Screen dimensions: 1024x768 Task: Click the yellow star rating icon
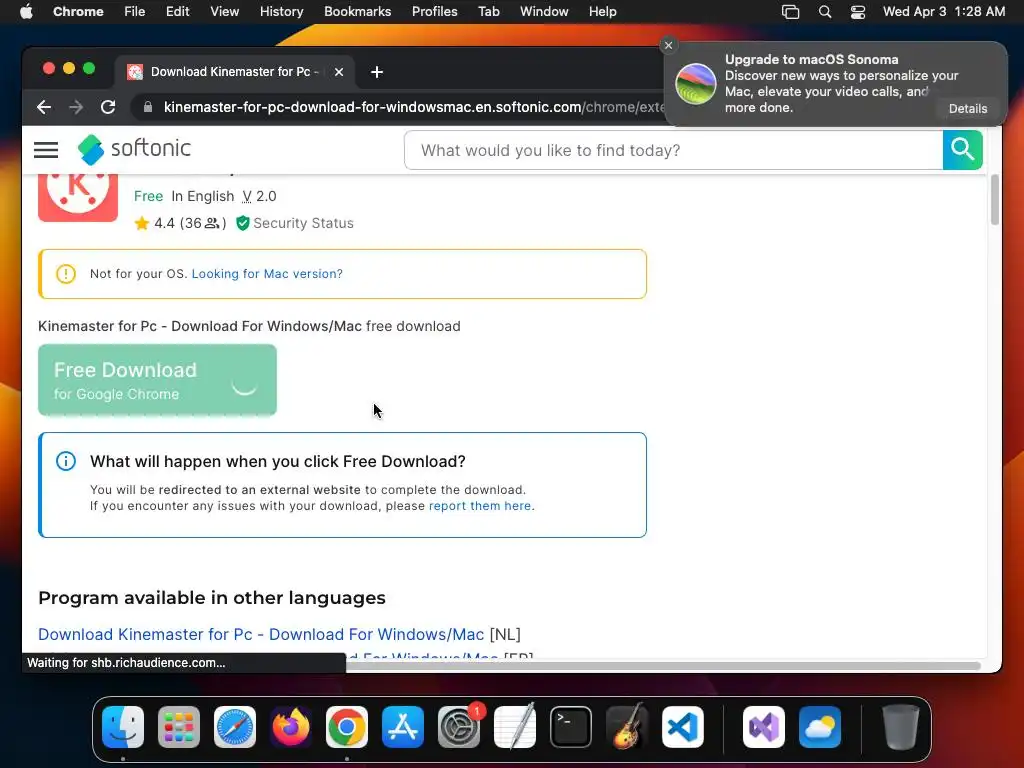(142, 223)
